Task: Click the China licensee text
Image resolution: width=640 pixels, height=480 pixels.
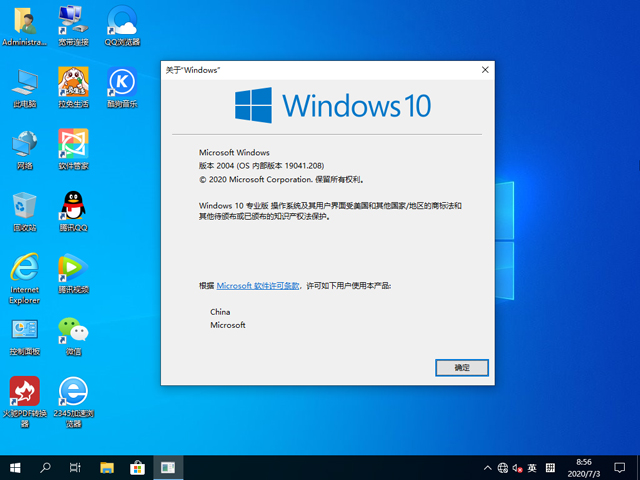Action: [220, 312]
